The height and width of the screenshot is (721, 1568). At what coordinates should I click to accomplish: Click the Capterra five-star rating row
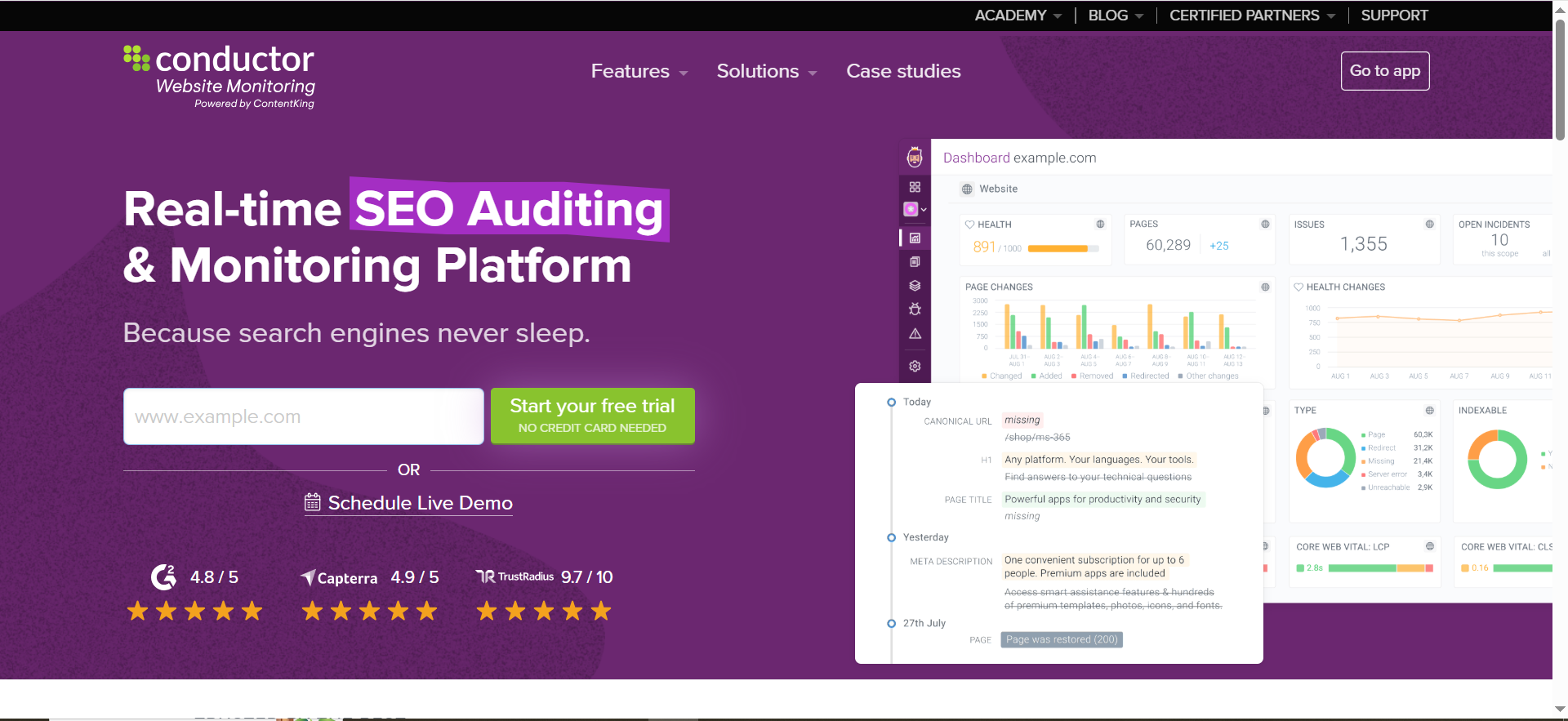coord(369,611)
